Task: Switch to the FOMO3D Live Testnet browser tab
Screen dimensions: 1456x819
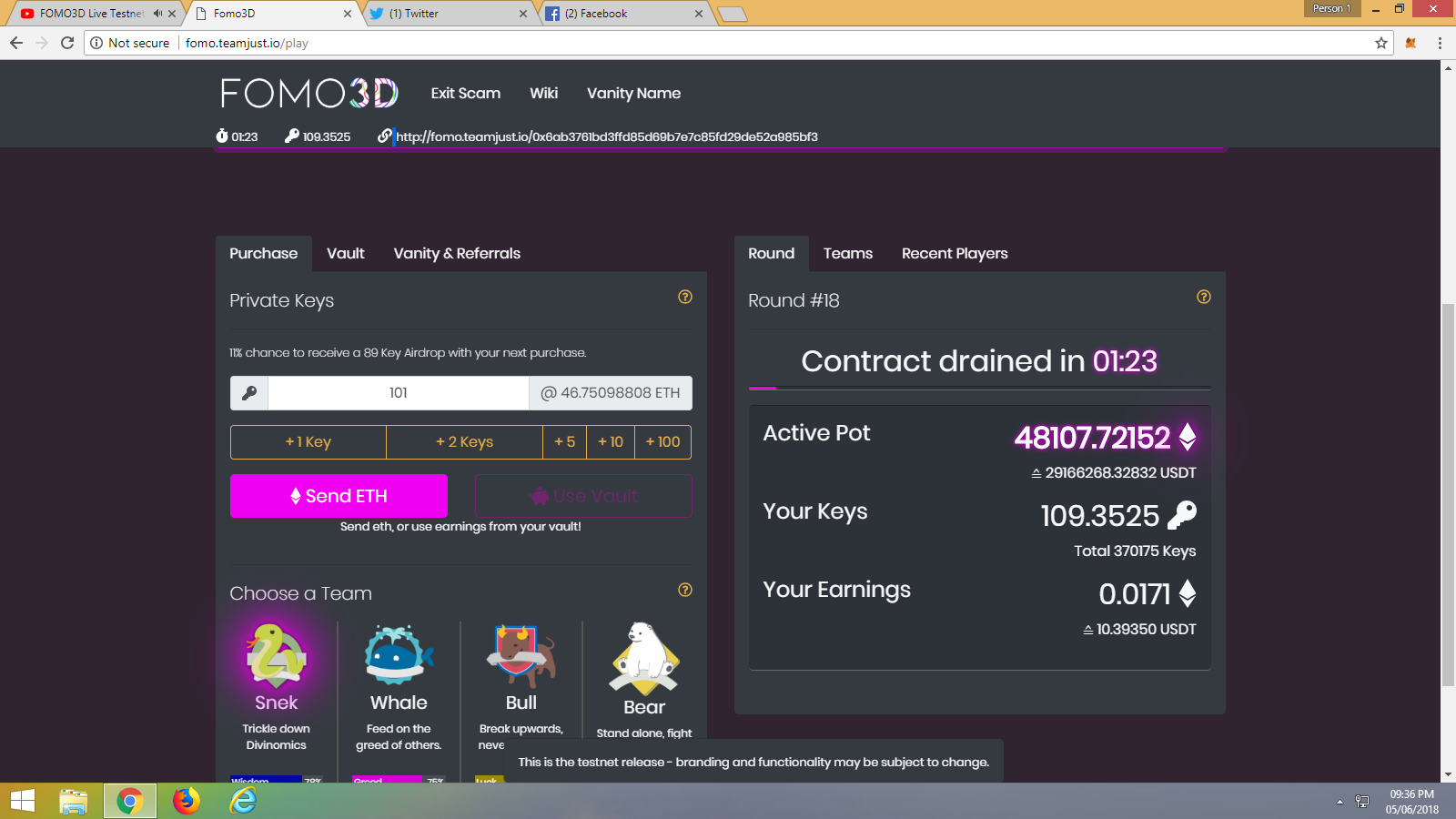Action: [x=91, y=14]
